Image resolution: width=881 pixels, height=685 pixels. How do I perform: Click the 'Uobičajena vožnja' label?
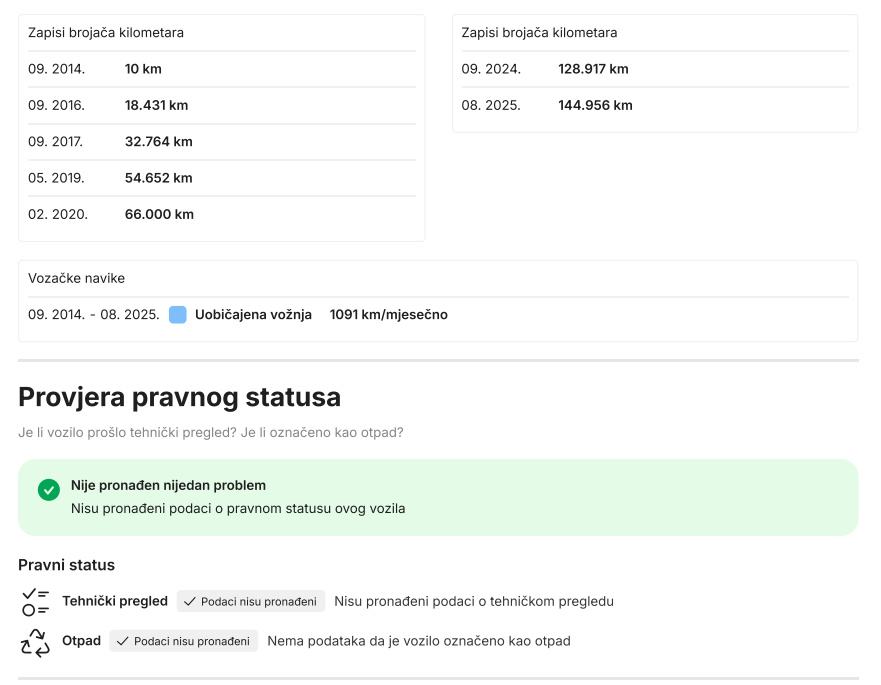point(253,315)
